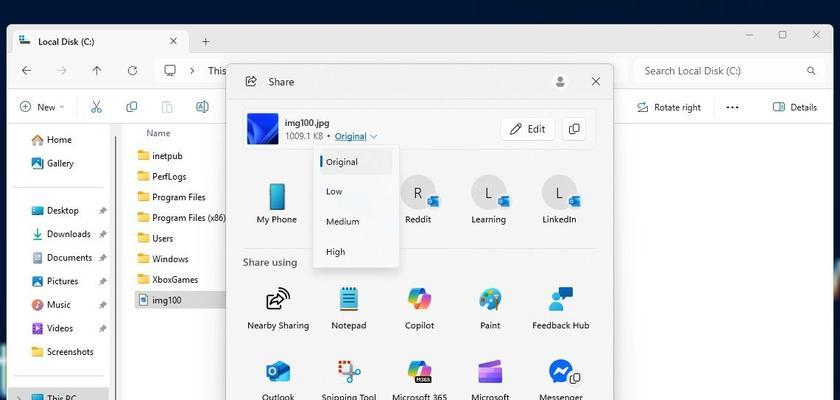Select High quality option

coord(356,252)
